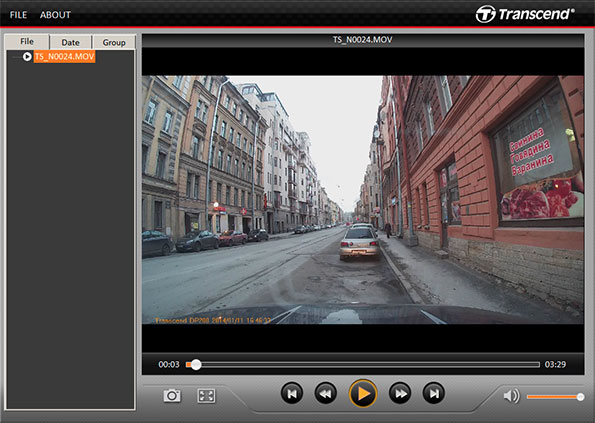Click the seek bar knob

coord(196,365)
